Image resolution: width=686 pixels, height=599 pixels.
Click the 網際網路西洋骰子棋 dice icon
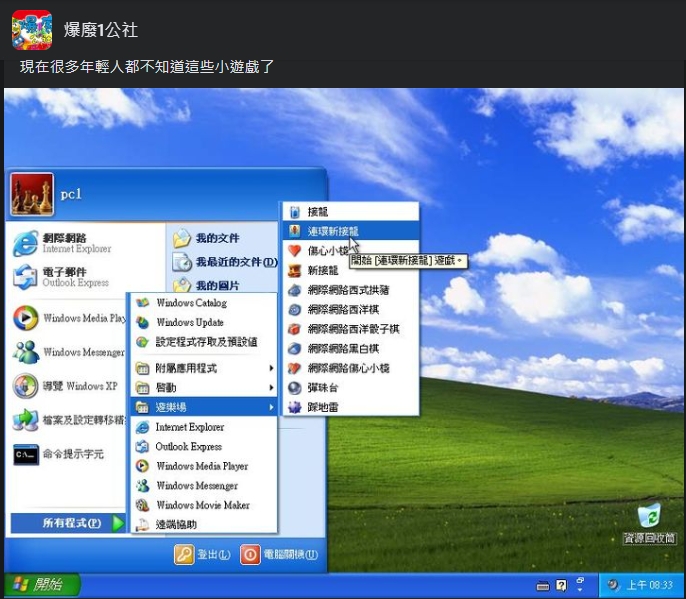294,329
